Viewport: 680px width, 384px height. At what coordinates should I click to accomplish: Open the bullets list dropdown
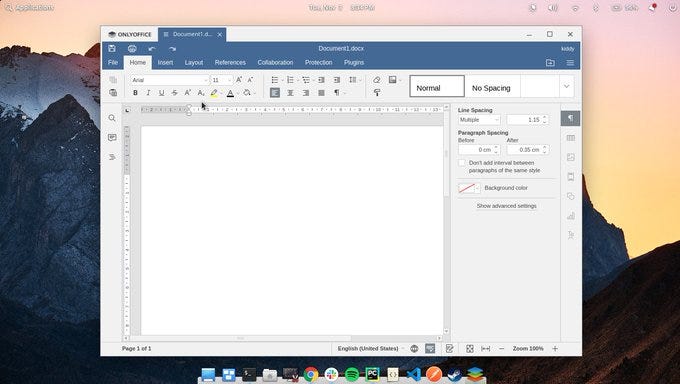[x=282, y=80]
